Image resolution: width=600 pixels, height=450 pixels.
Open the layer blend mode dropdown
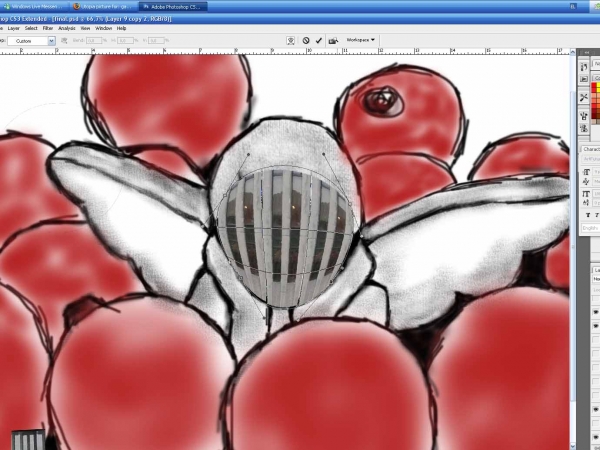[x=596, y=279]
